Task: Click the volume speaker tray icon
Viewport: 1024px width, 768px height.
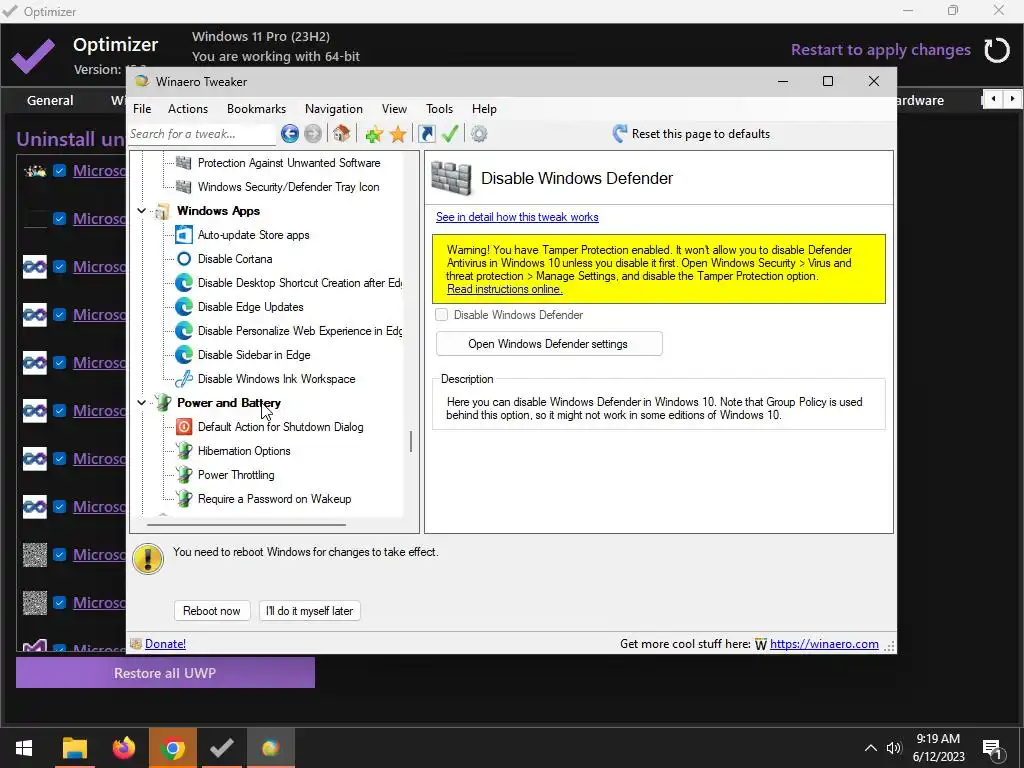Action: pyautogui.click(x=893, y=748)
